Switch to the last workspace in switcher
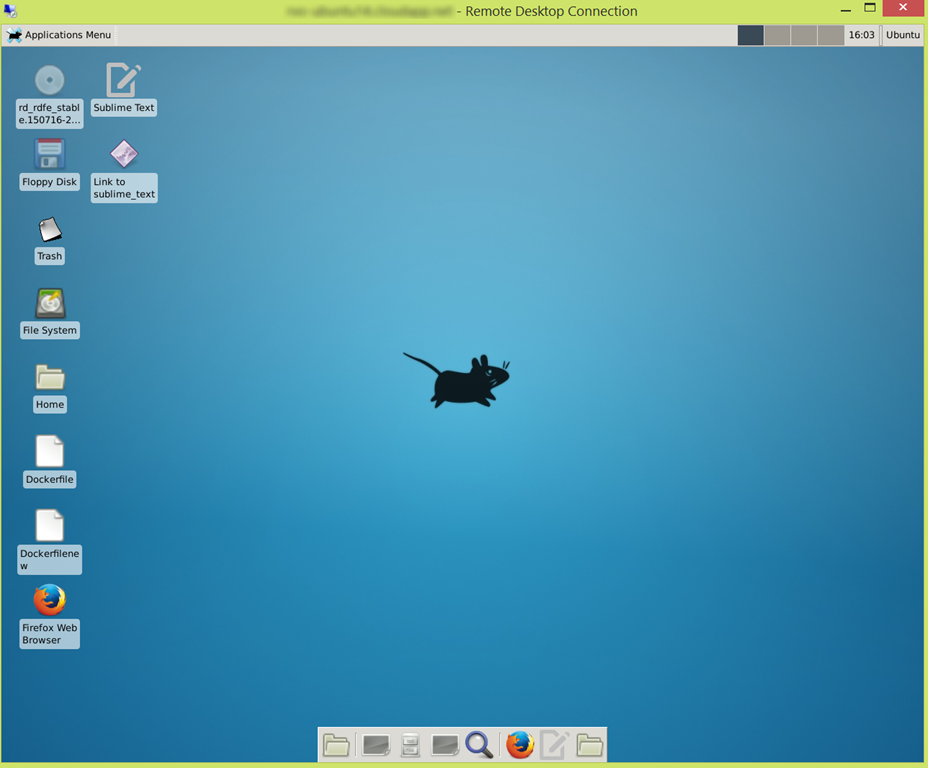The width and height of the screenshot is (928, 768). coord(831,35)
